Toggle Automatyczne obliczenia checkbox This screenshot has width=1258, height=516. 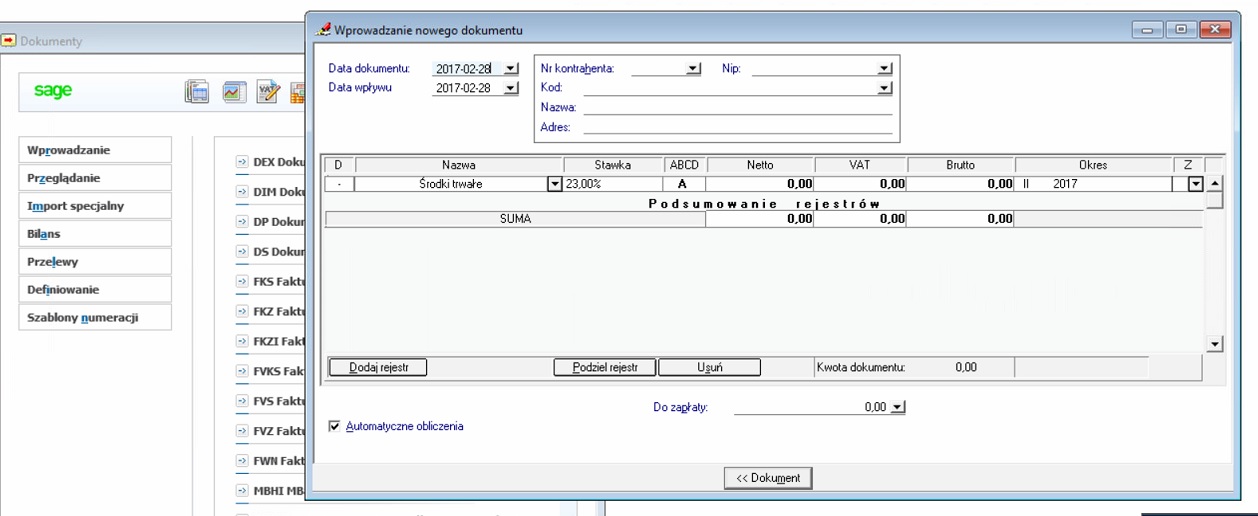point(334,426)
